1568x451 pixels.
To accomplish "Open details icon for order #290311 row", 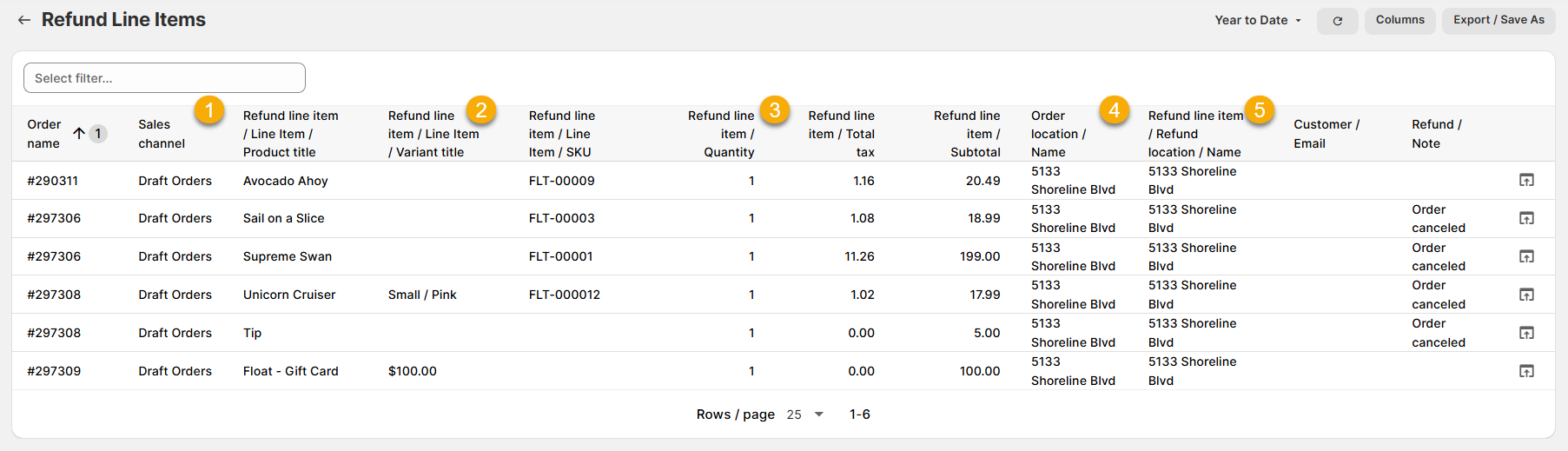I will [x=1525, y=181].
